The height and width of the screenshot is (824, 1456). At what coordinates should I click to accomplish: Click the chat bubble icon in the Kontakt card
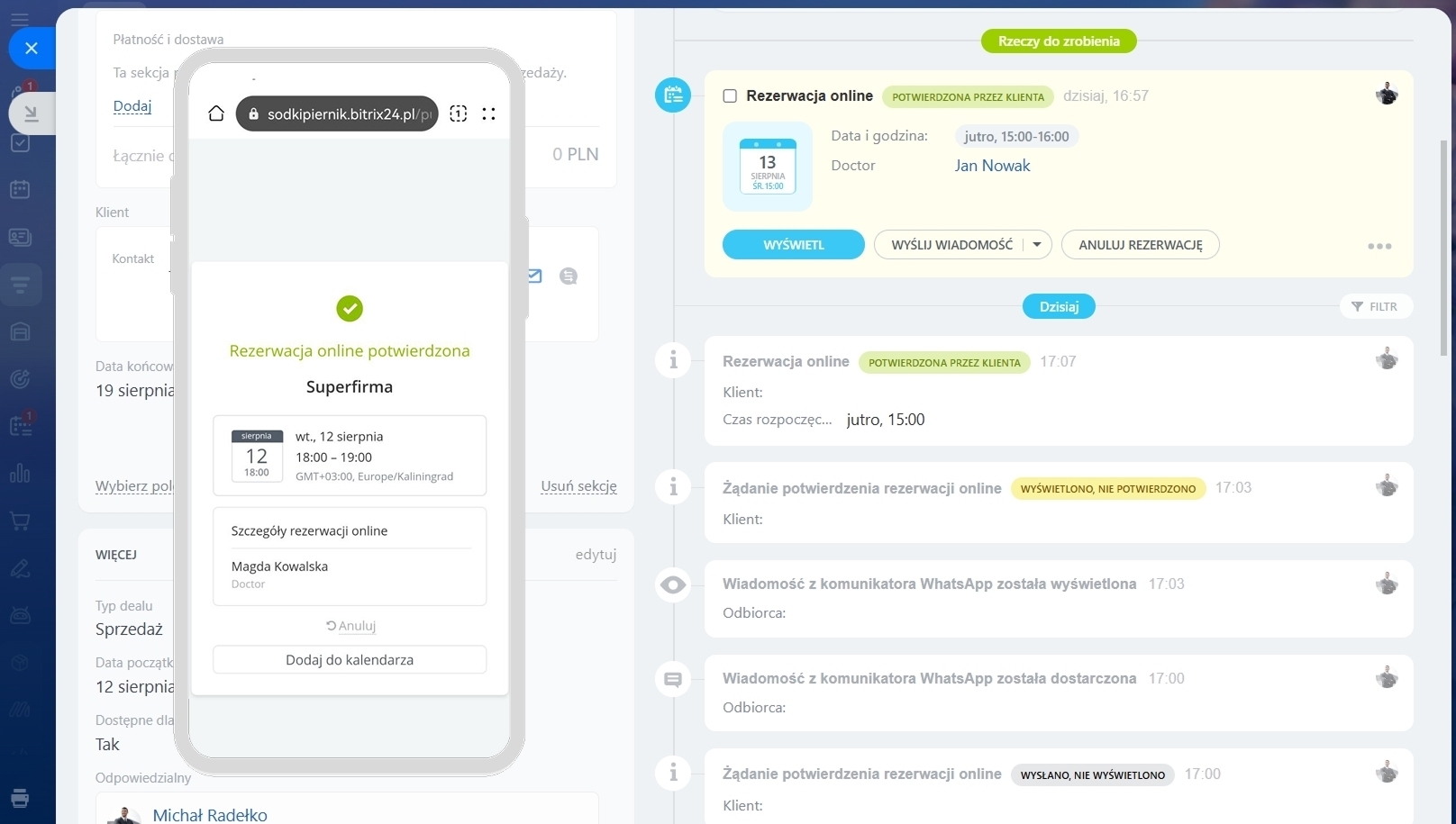[x=569, y=276]
